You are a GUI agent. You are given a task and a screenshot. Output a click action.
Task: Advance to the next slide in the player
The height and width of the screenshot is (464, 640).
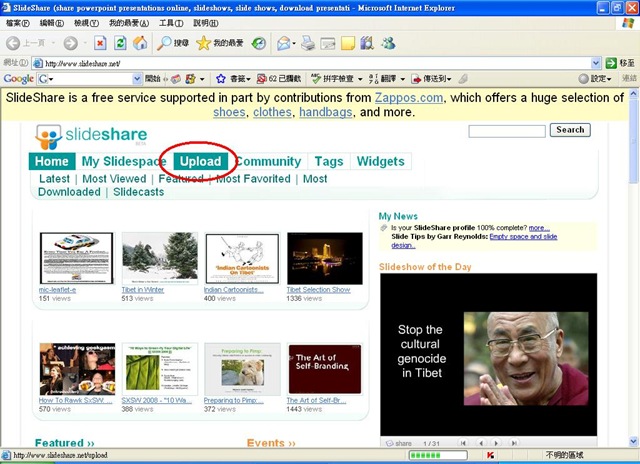coord(496,443)
